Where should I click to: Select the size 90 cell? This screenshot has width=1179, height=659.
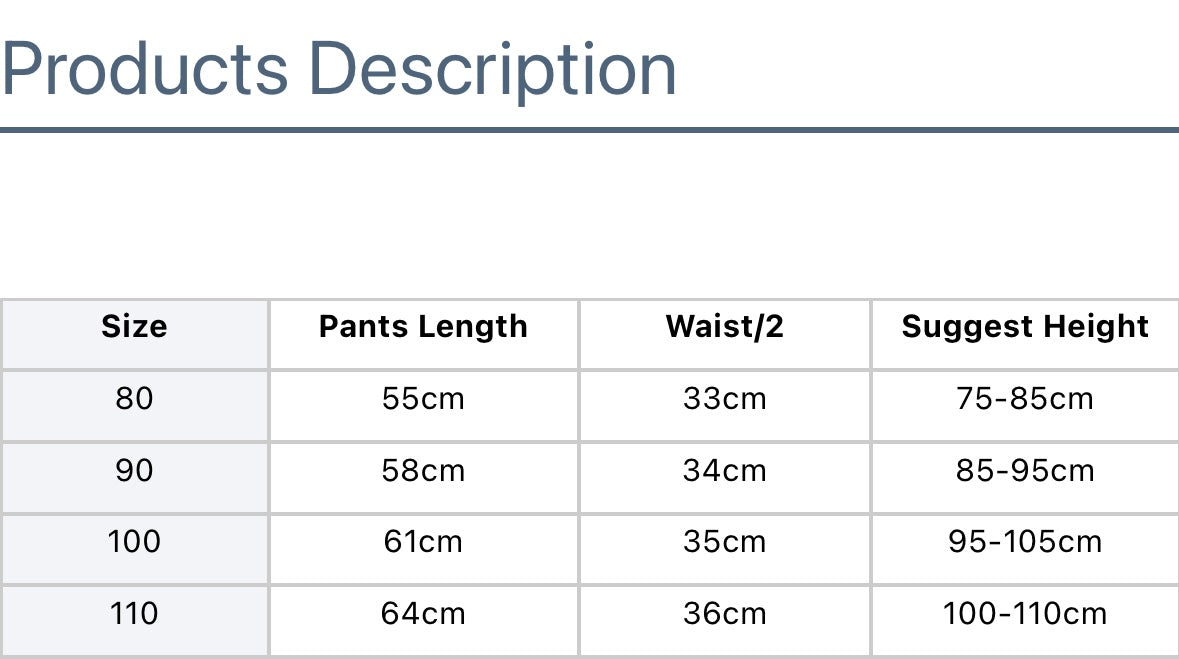click(134, 470)
